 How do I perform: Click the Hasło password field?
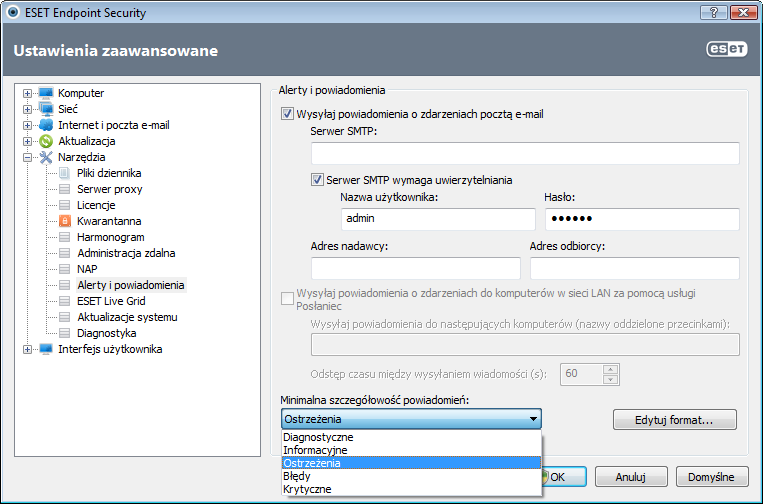642,219
